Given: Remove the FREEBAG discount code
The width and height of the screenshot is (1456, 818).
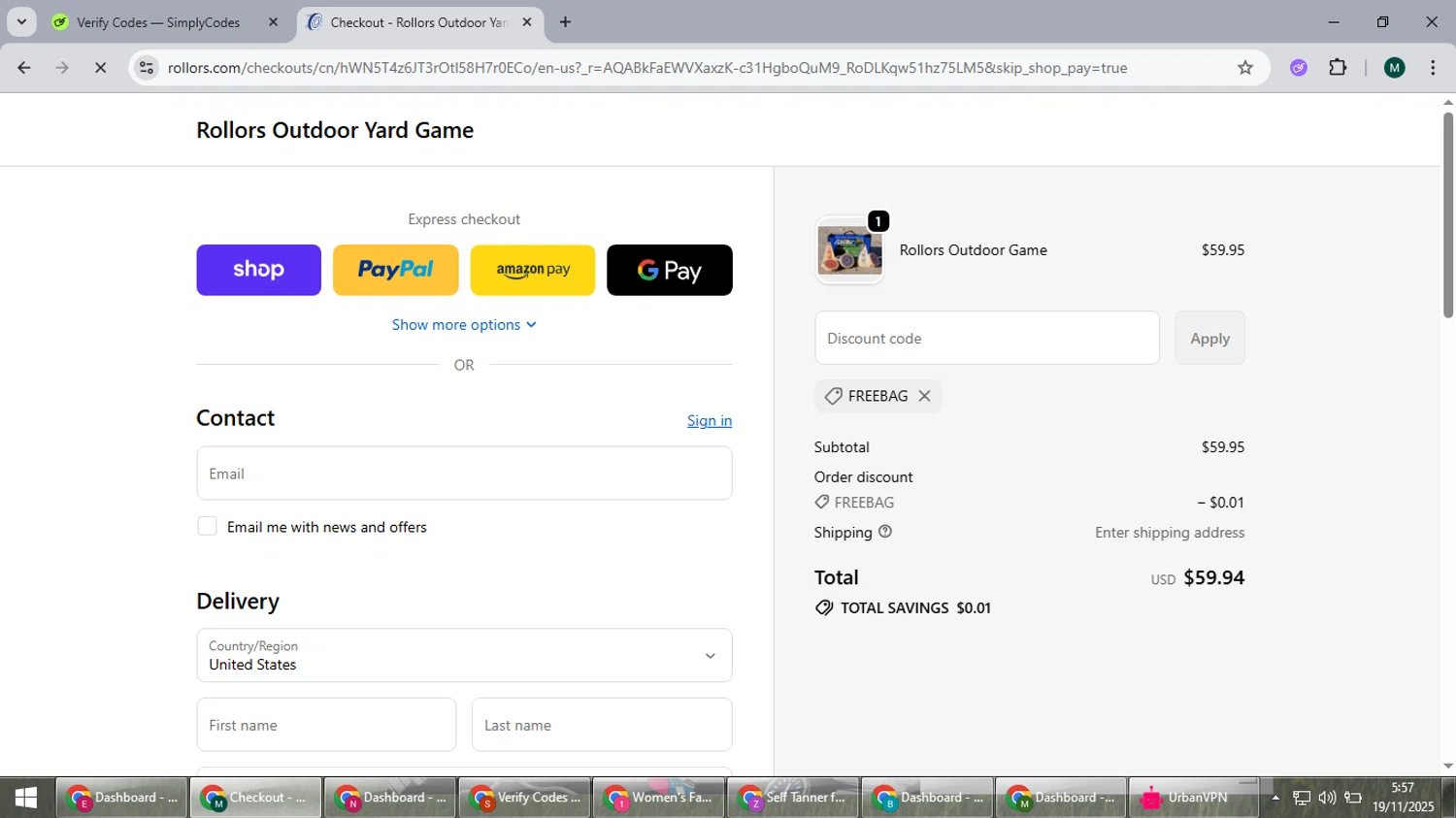Looking at the screenshot, I should tap(924, 396).
